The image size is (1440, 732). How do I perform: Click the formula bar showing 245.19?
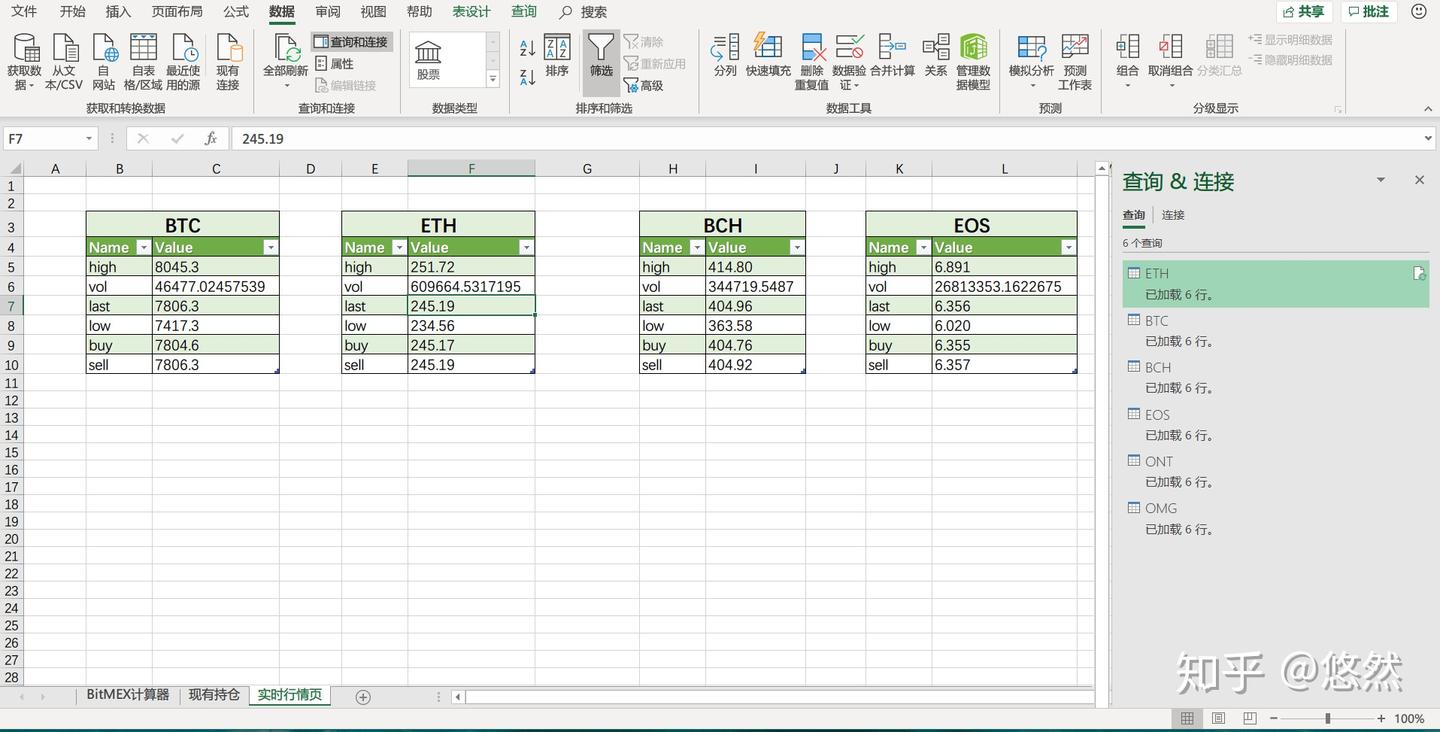click(828, 139)
